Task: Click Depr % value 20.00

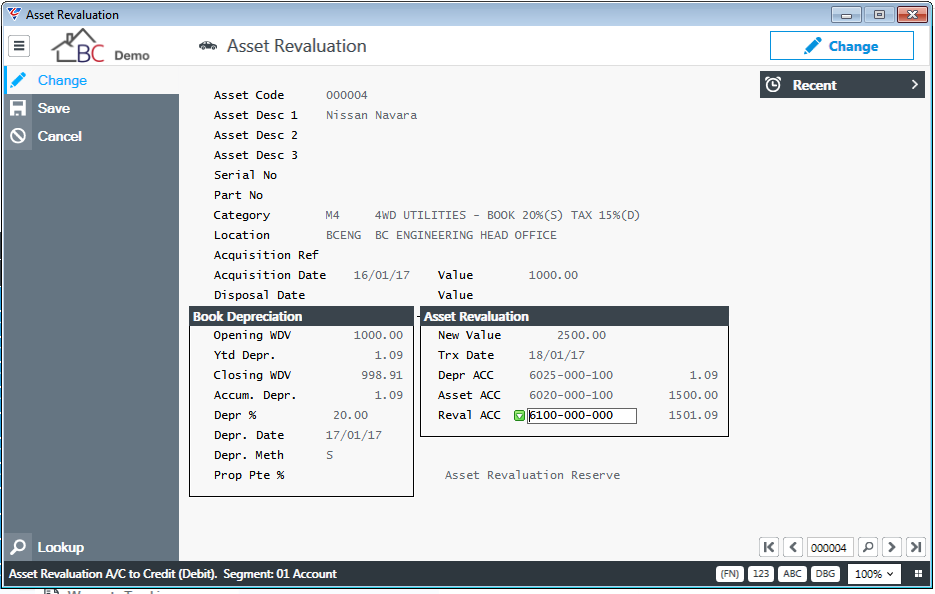Action: pyautogui.click(x=351, y=415)
